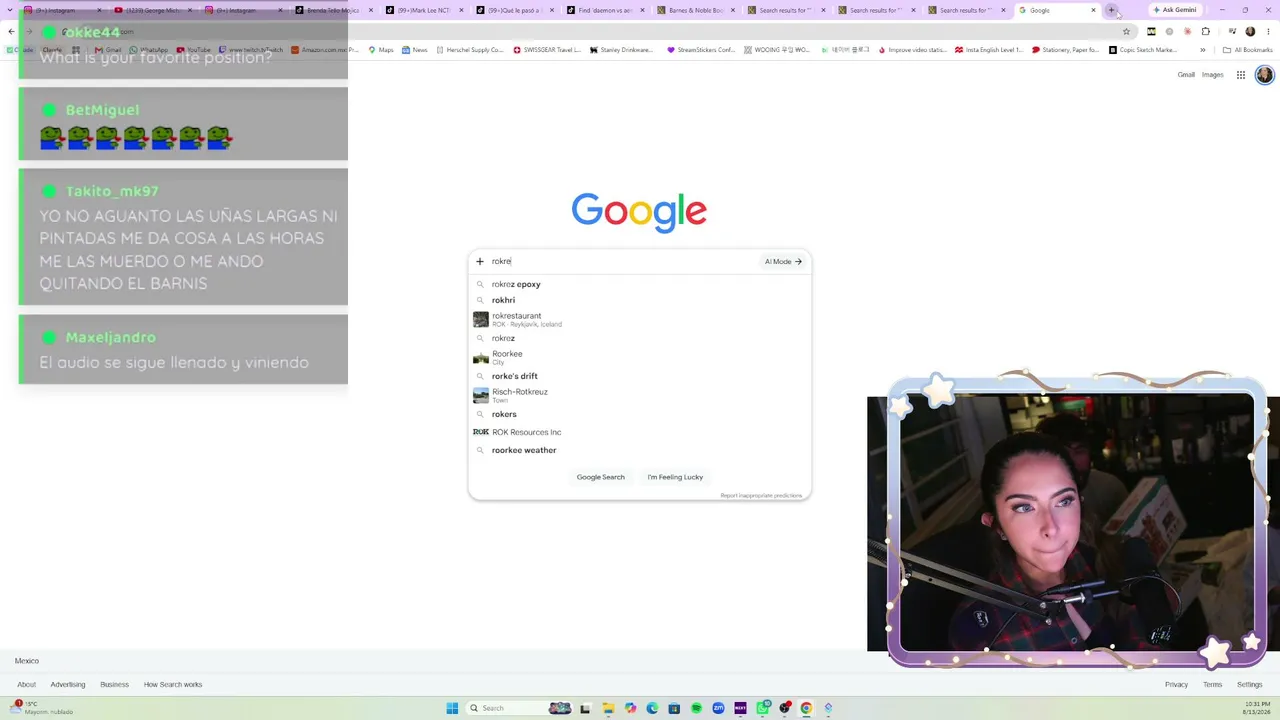Click the plus icon in the search box
1280x720 pixels.
tap(480, 261)
